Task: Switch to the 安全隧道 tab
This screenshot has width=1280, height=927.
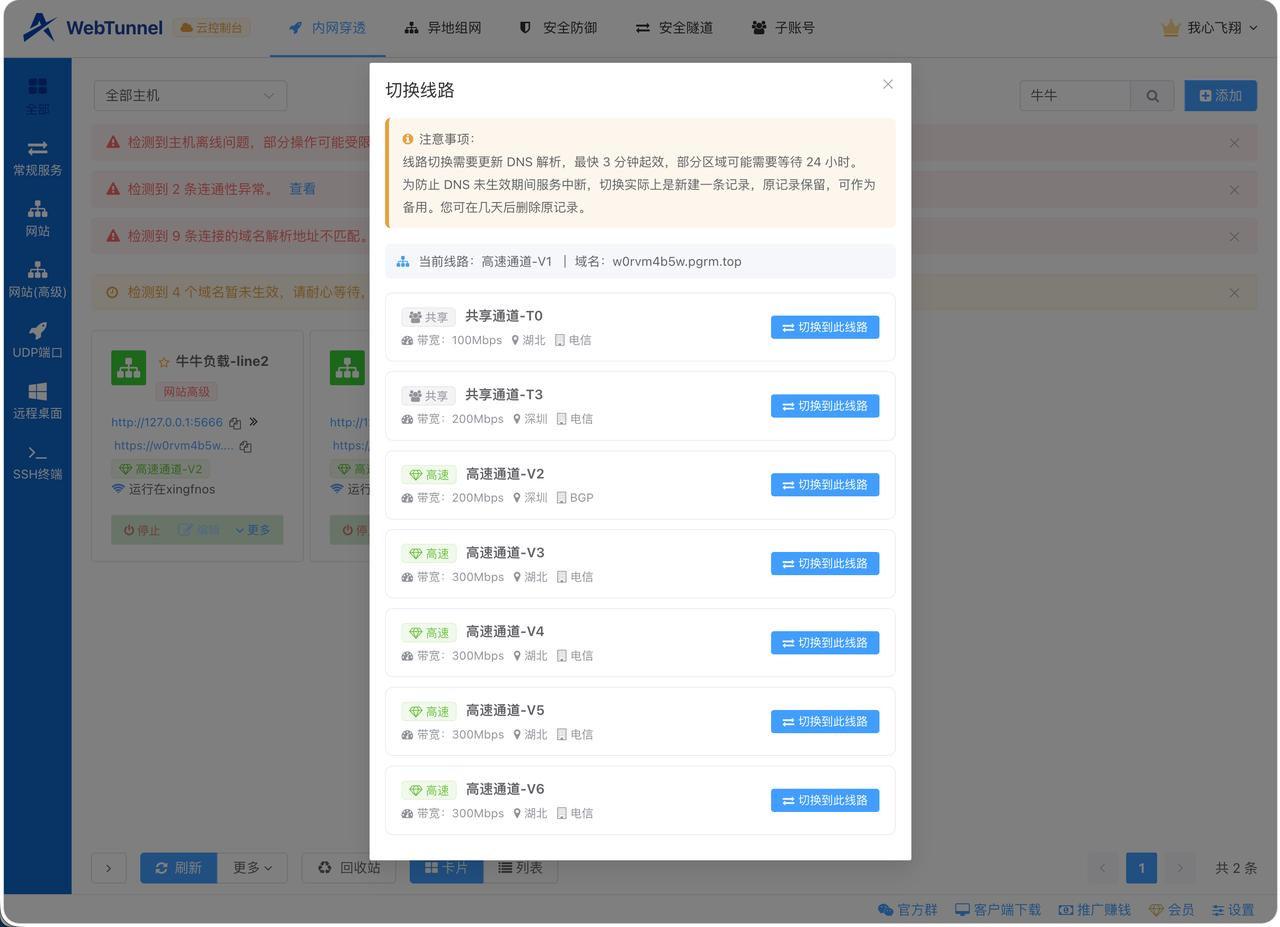Action: (x=674, y=28)
